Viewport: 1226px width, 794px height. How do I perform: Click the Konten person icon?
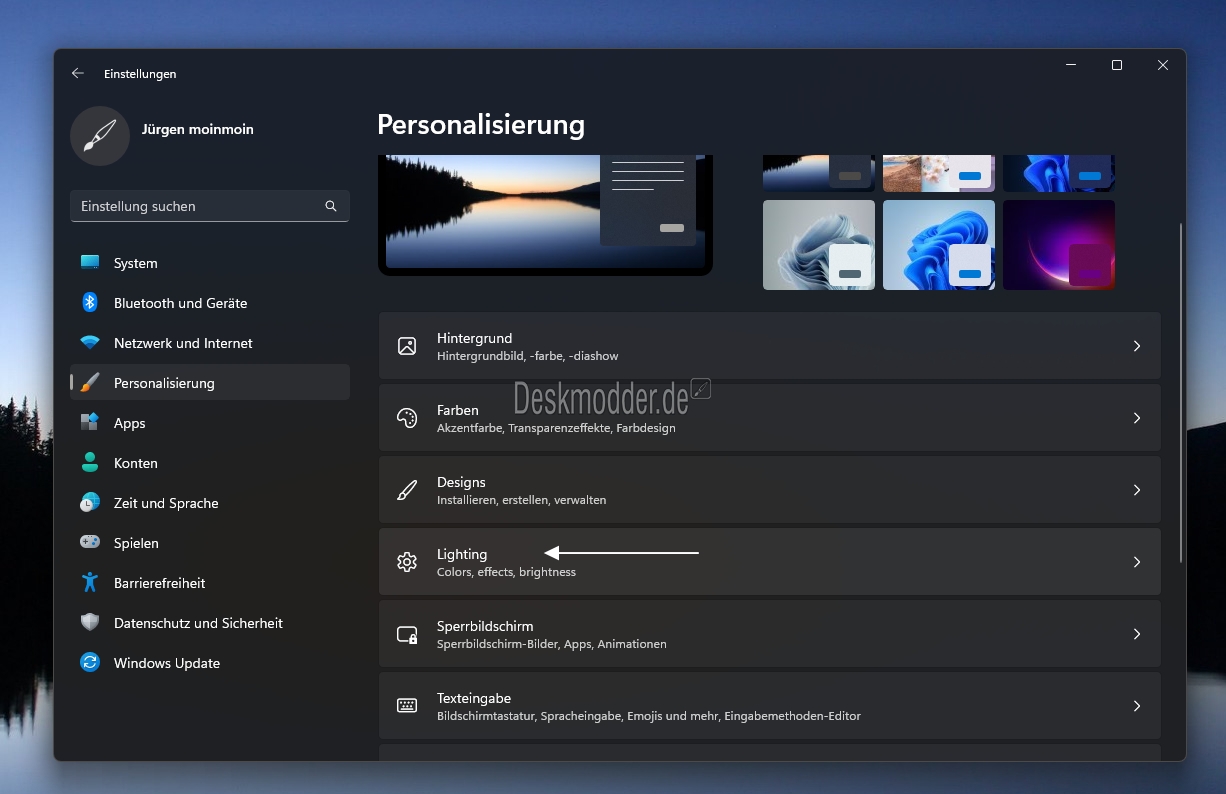(x=90, y=463)
